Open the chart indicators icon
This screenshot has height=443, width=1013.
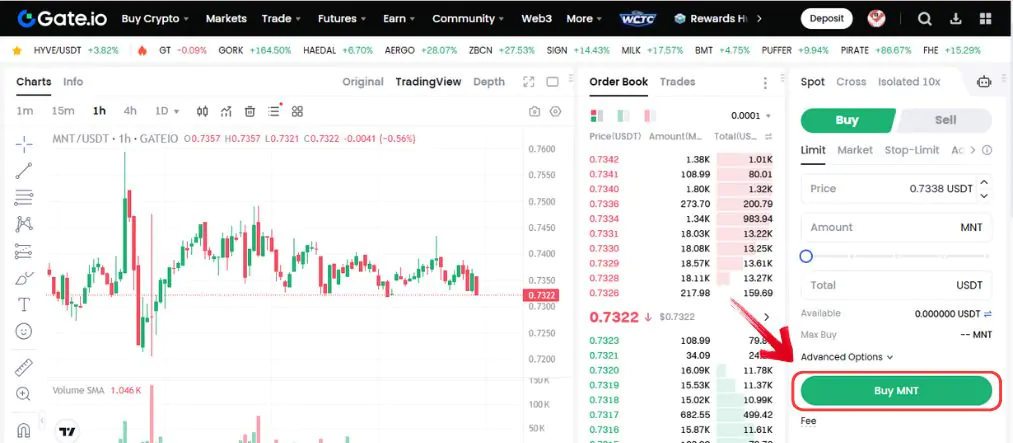point(226,111)
